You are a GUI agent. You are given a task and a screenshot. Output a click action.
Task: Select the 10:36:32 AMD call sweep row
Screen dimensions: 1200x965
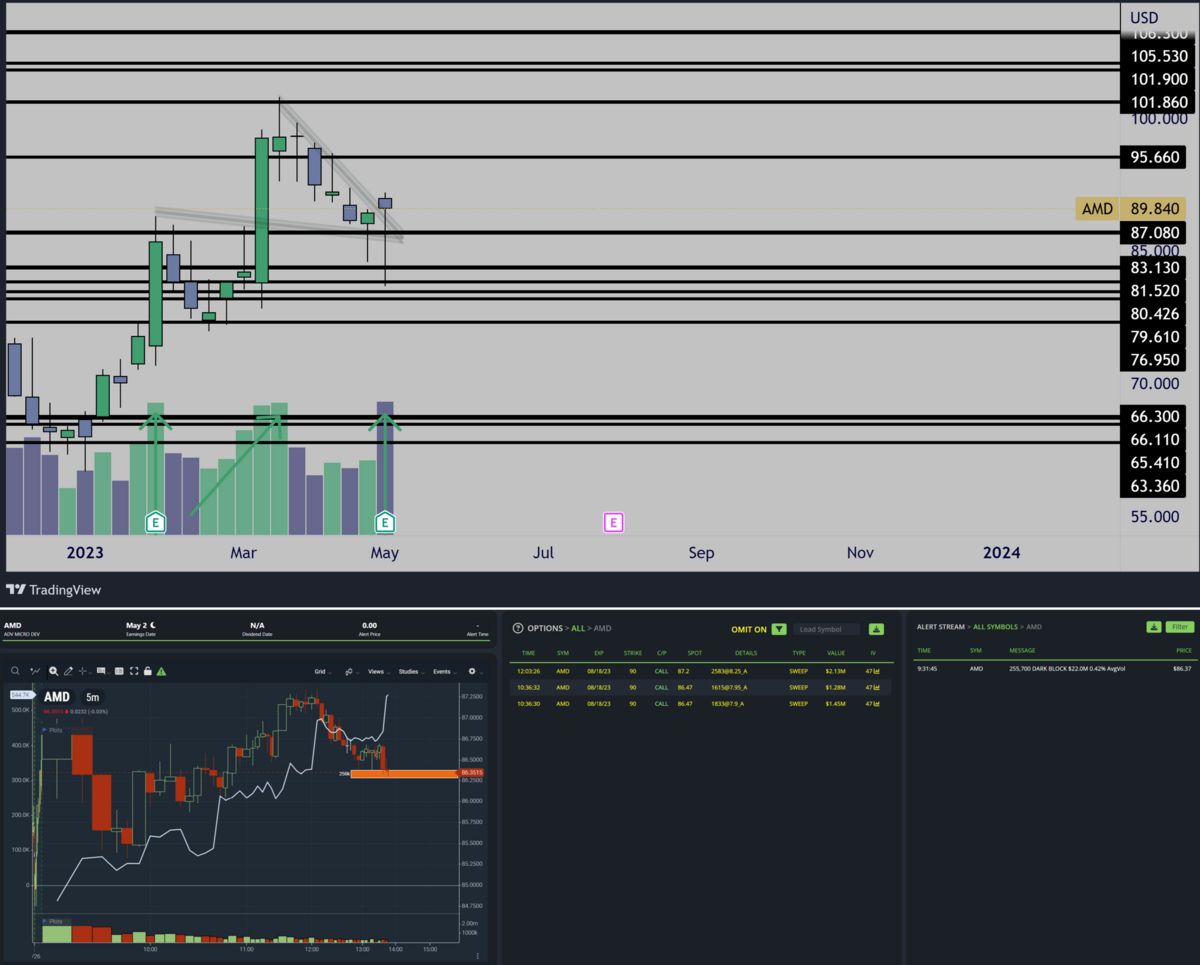pyautogui.click(x=700, y=687)
